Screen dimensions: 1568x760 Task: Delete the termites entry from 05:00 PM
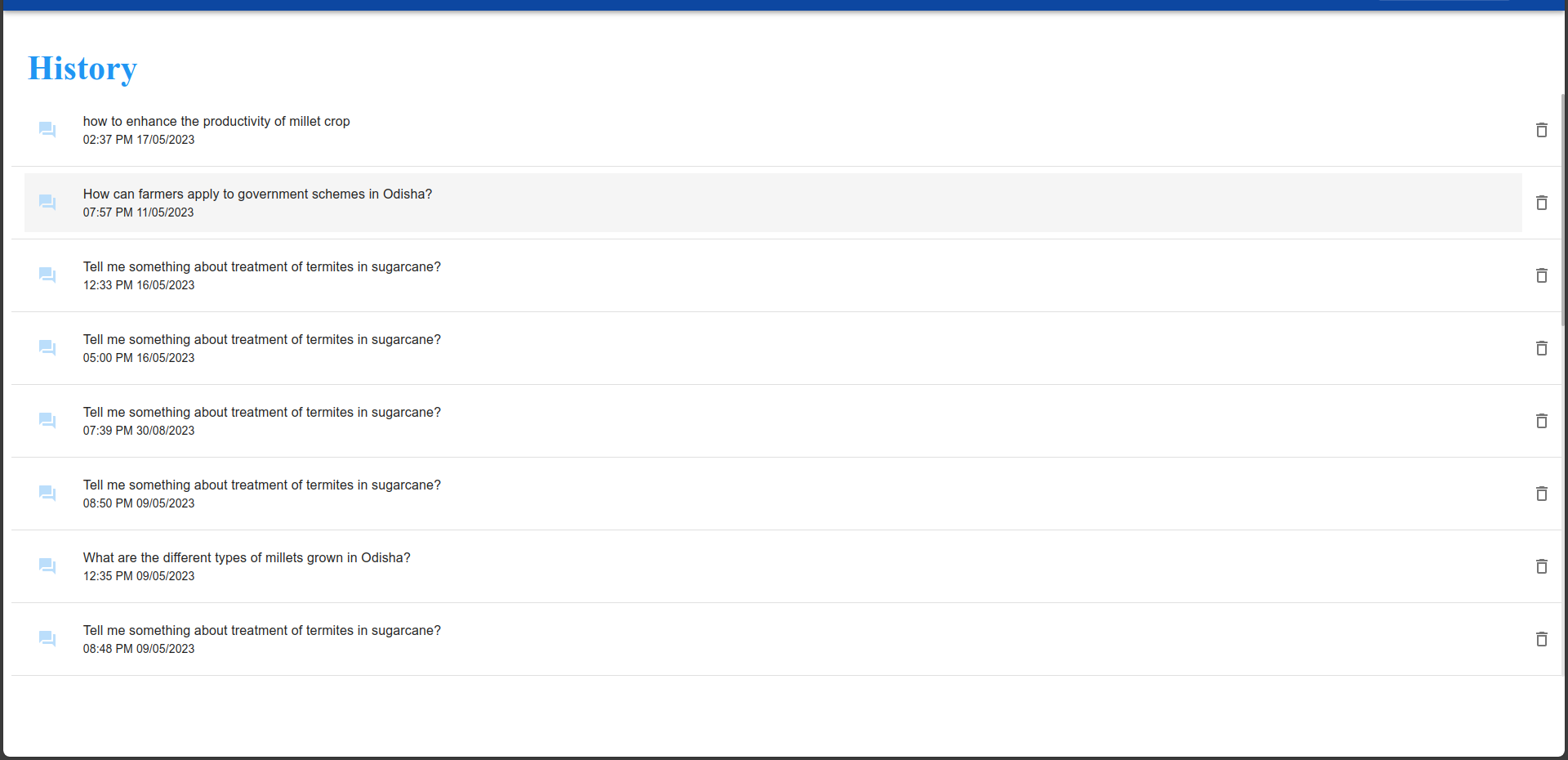1541,348
